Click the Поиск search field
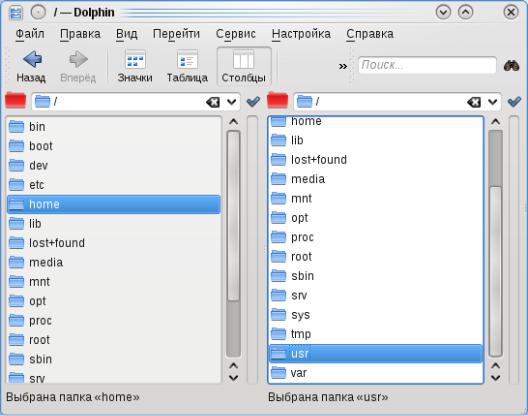Viewport: 528px width, 416px height. (x=427, y=65)
